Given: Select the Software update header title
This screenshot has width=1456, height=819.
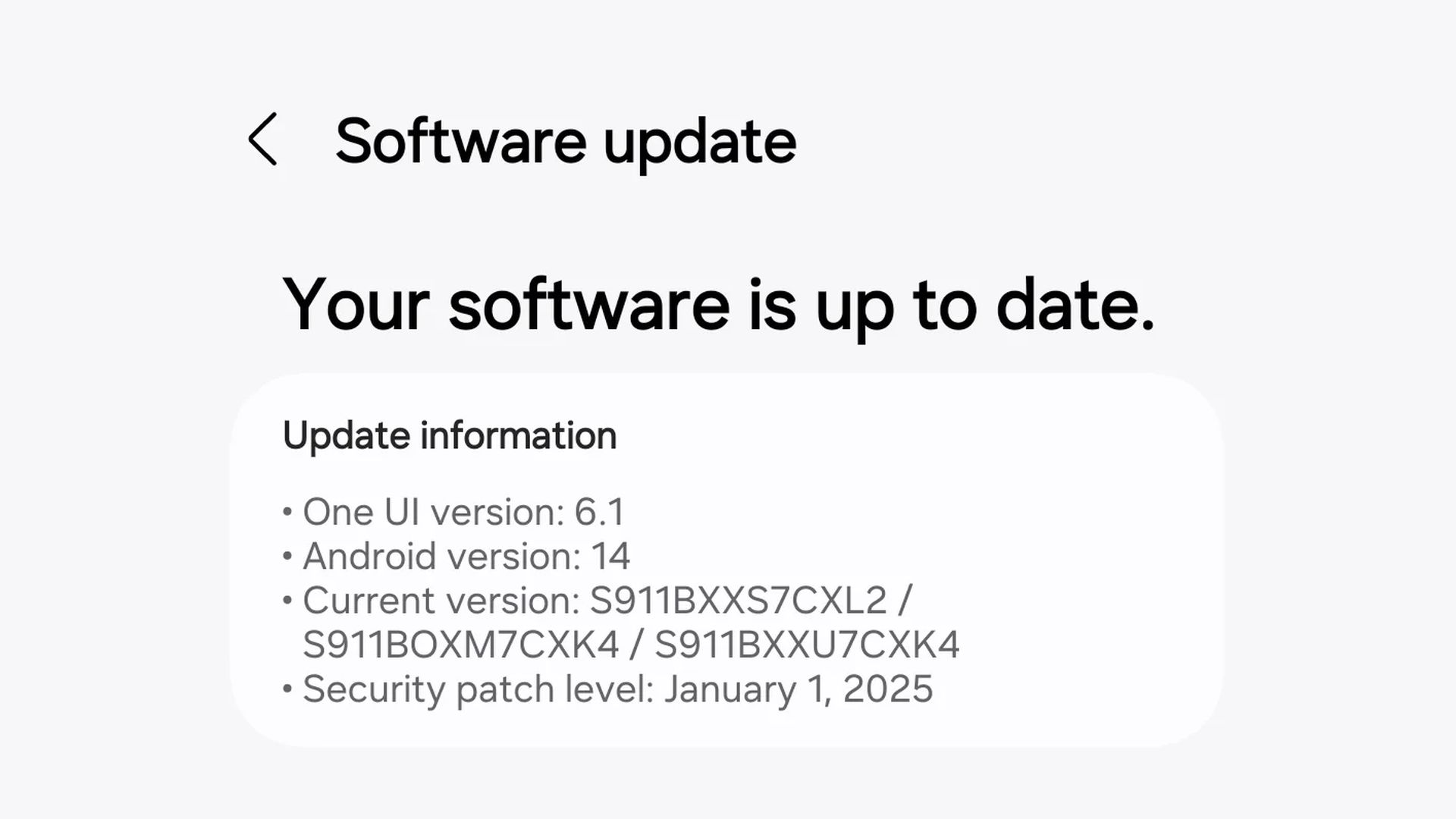Looking at the screenshot, I should (x=566, y=143).
